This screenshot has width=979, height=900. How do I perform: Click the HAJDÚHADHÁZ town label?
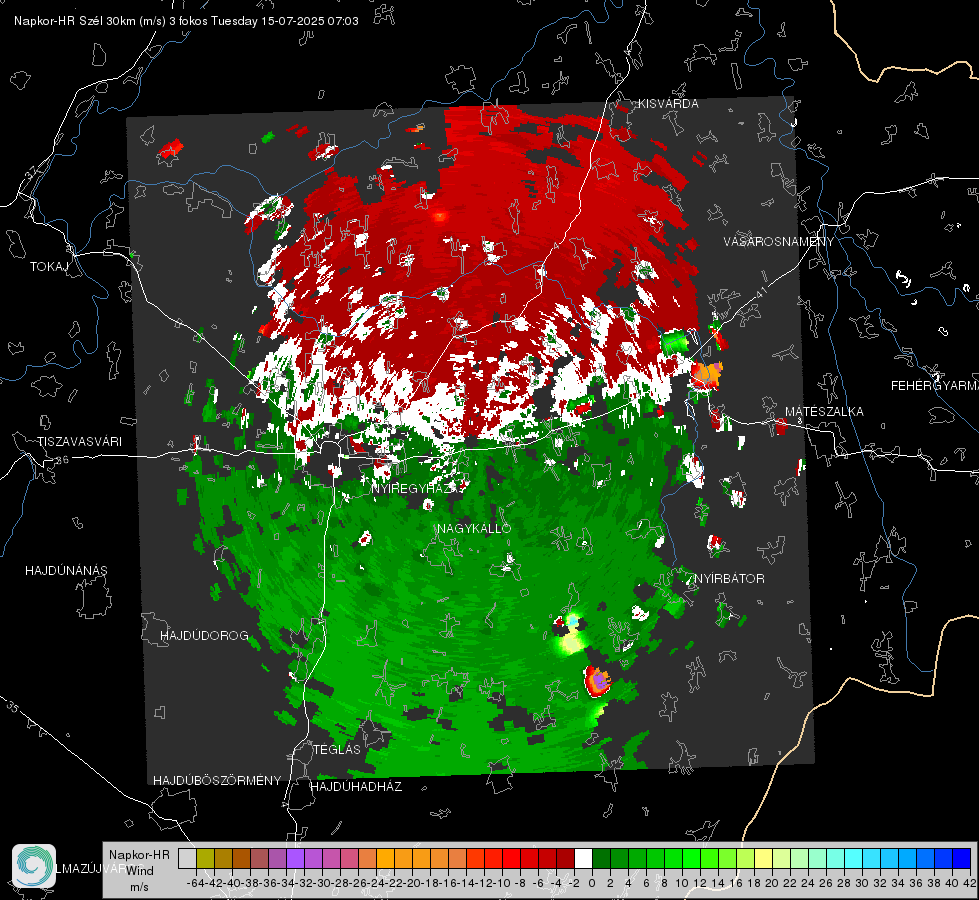(x=356, y=787)
